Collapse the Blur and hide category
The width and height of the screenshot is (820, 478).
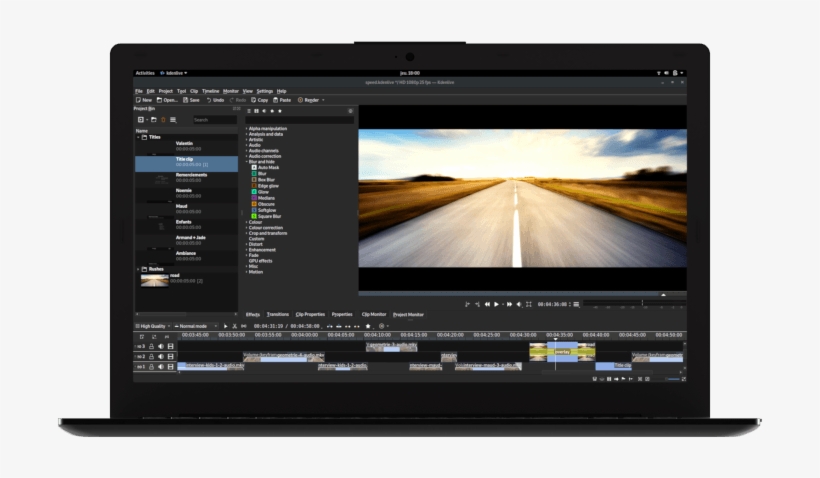click(x=247, y=162)
